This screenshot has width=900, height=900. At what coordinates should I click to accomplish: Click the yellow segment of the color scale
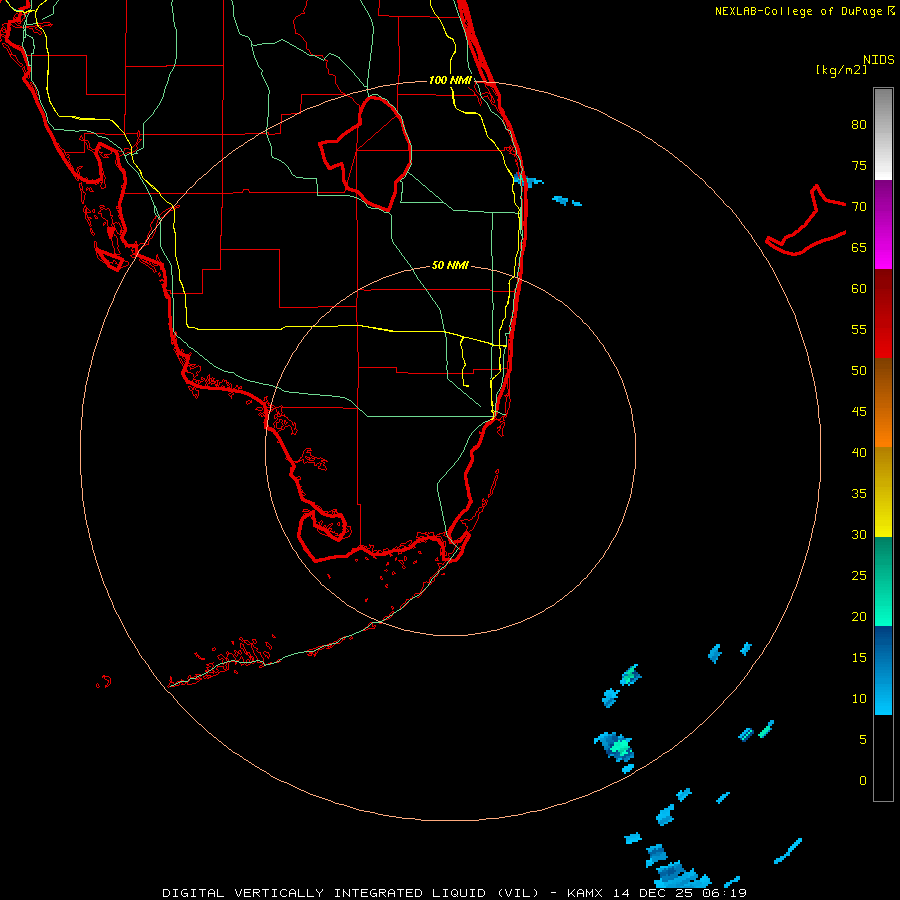[x=883, y=492]
